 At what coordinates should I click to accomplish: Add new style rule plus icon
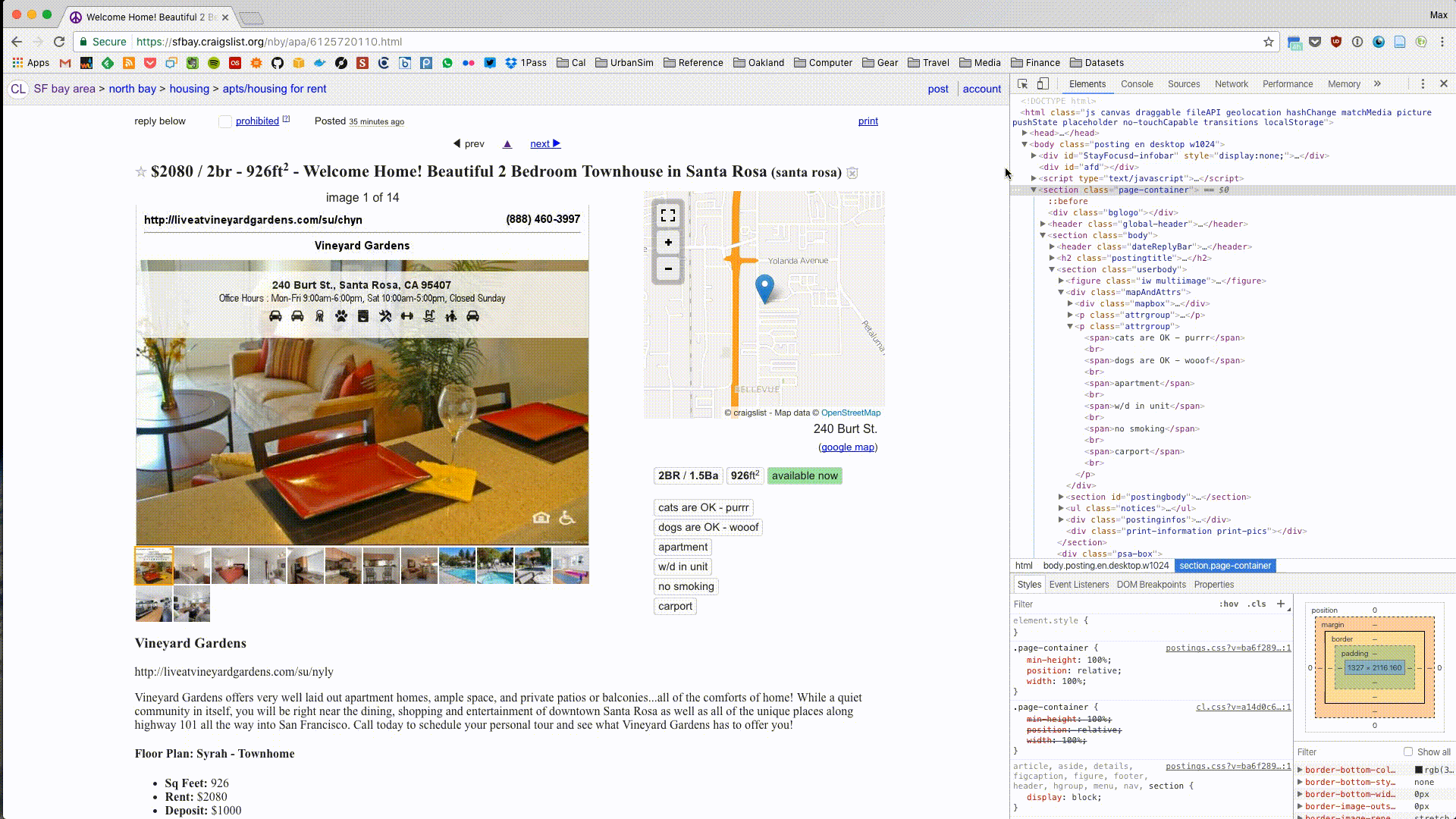(1281, 604)
